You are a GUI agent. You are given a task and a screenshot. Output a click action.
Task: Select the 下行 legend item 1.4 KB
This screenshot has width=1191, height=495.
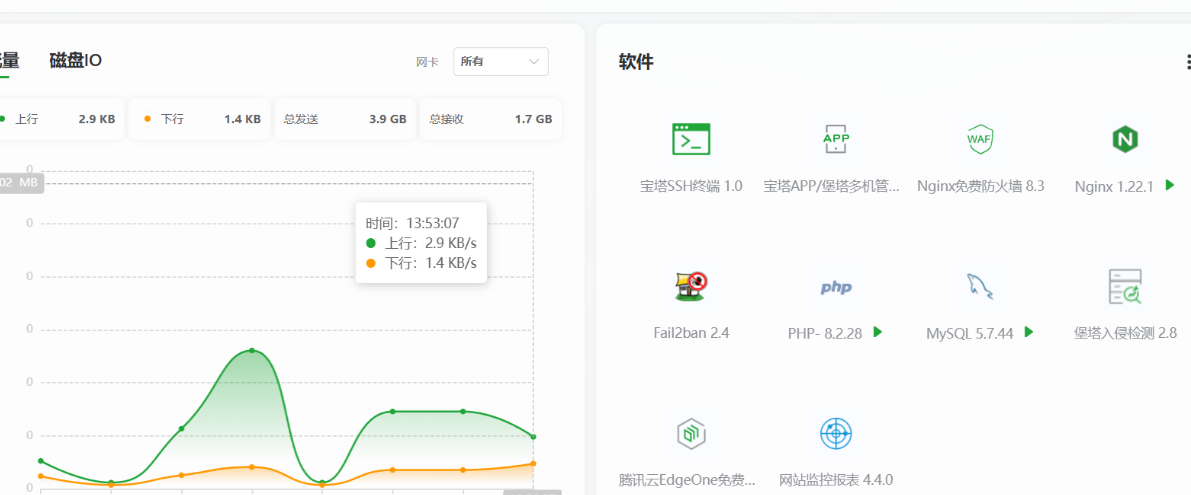coord(200,119)
